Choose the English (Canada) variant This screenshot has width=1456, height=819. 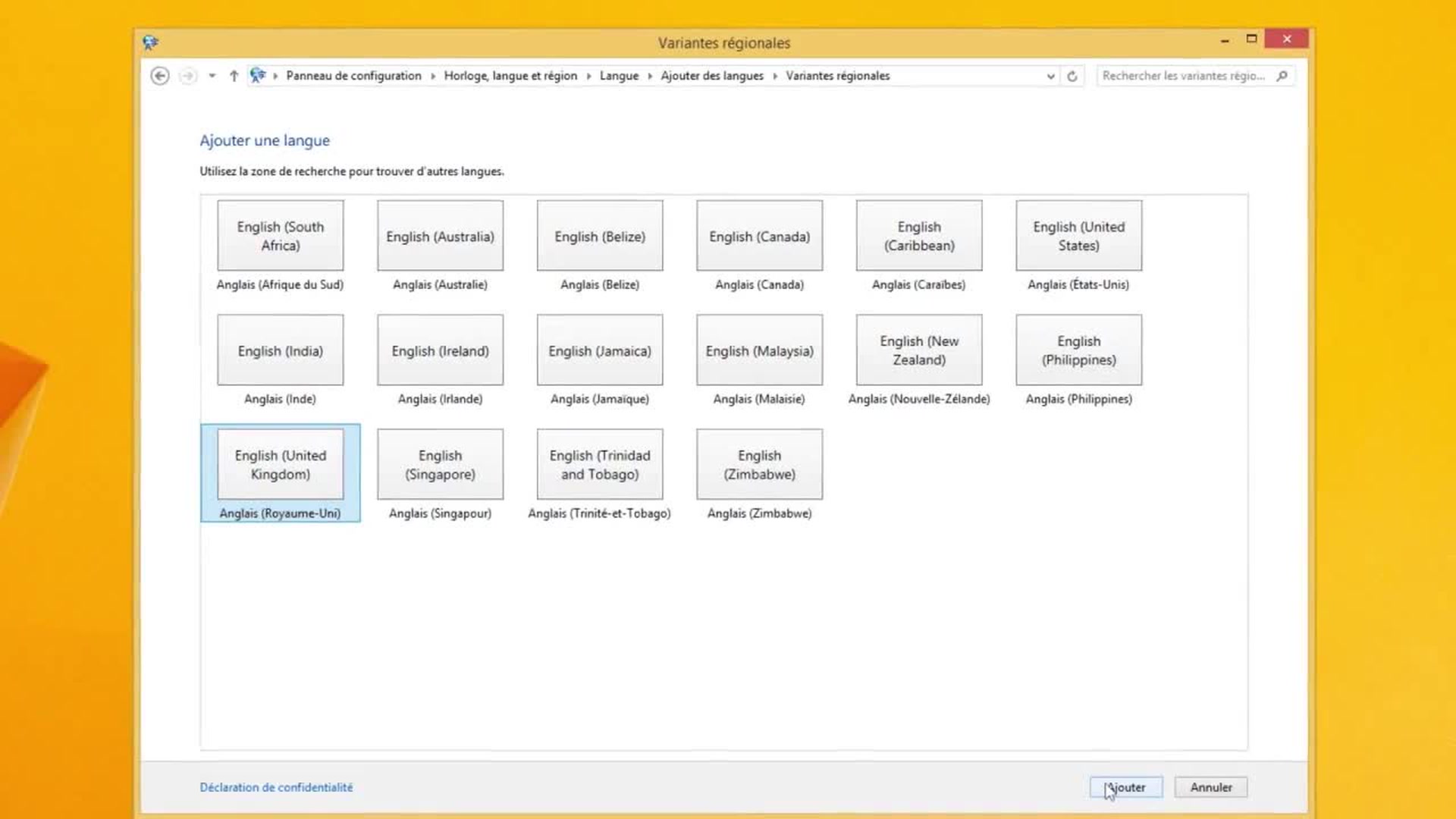(759, 236)
